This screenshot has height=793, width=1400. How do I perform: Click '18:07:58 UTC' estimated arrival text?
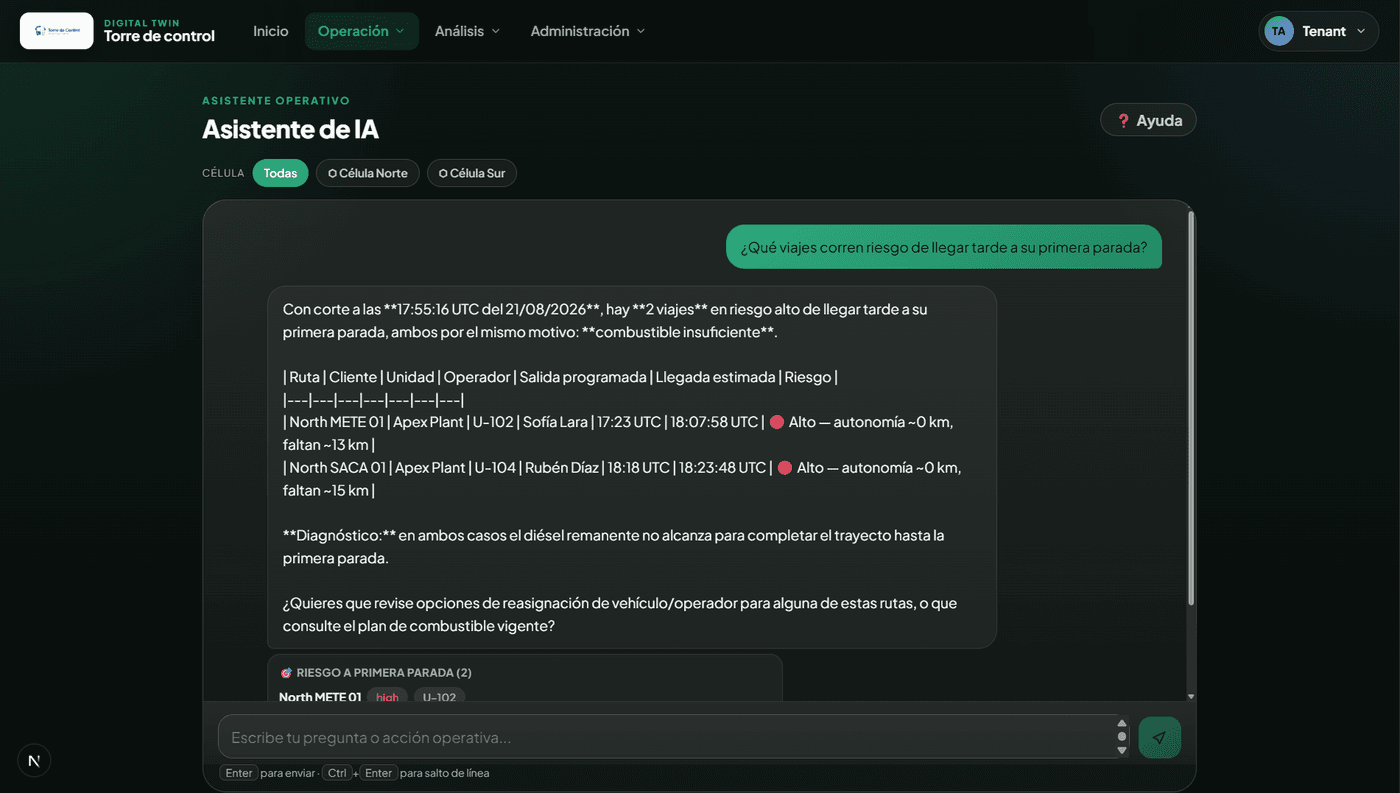(x=714, y=422)
